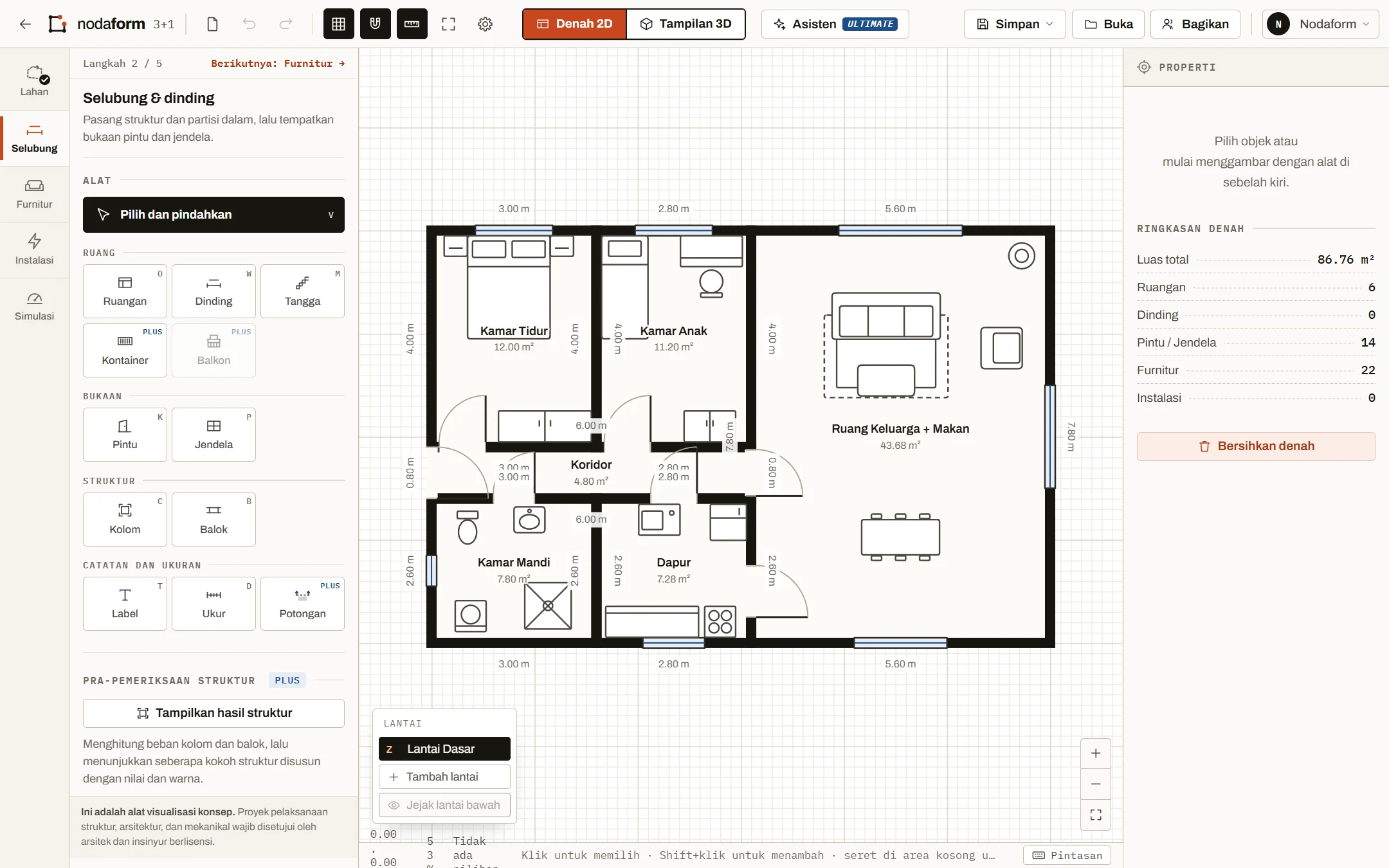
Task: Select the Balok beam tool
Action: (x=213, y=520)
